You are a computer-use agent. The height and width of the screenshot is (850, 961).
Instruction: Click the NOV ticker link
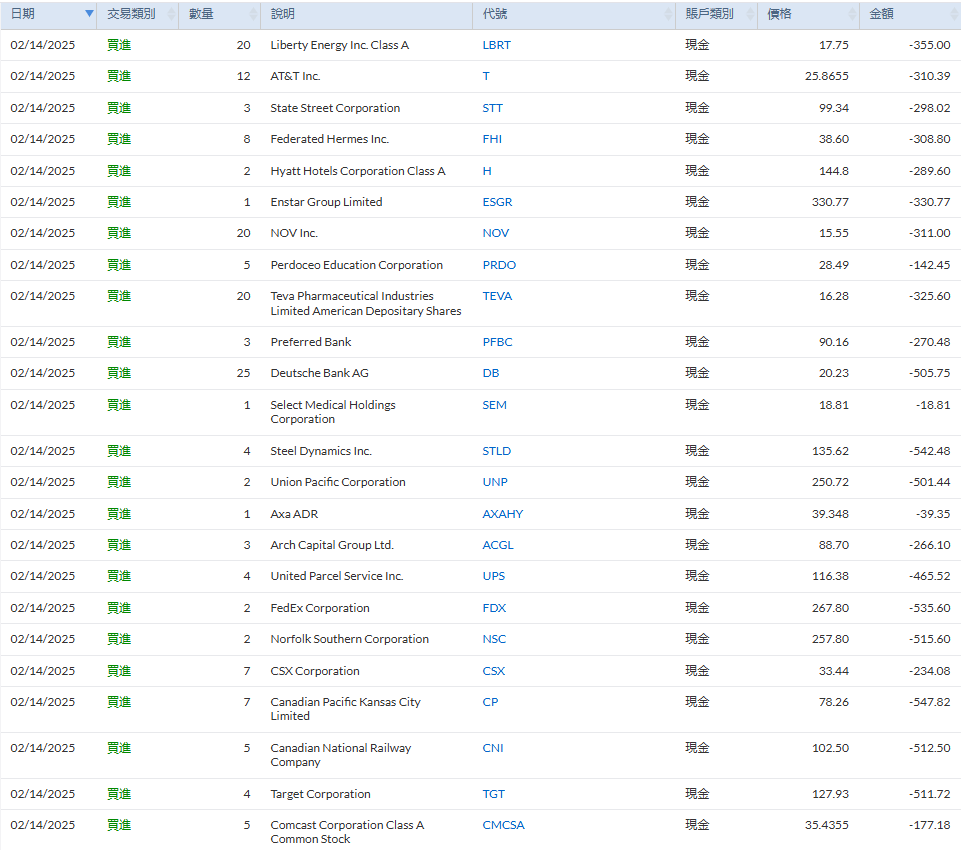(x=496, y=233)
